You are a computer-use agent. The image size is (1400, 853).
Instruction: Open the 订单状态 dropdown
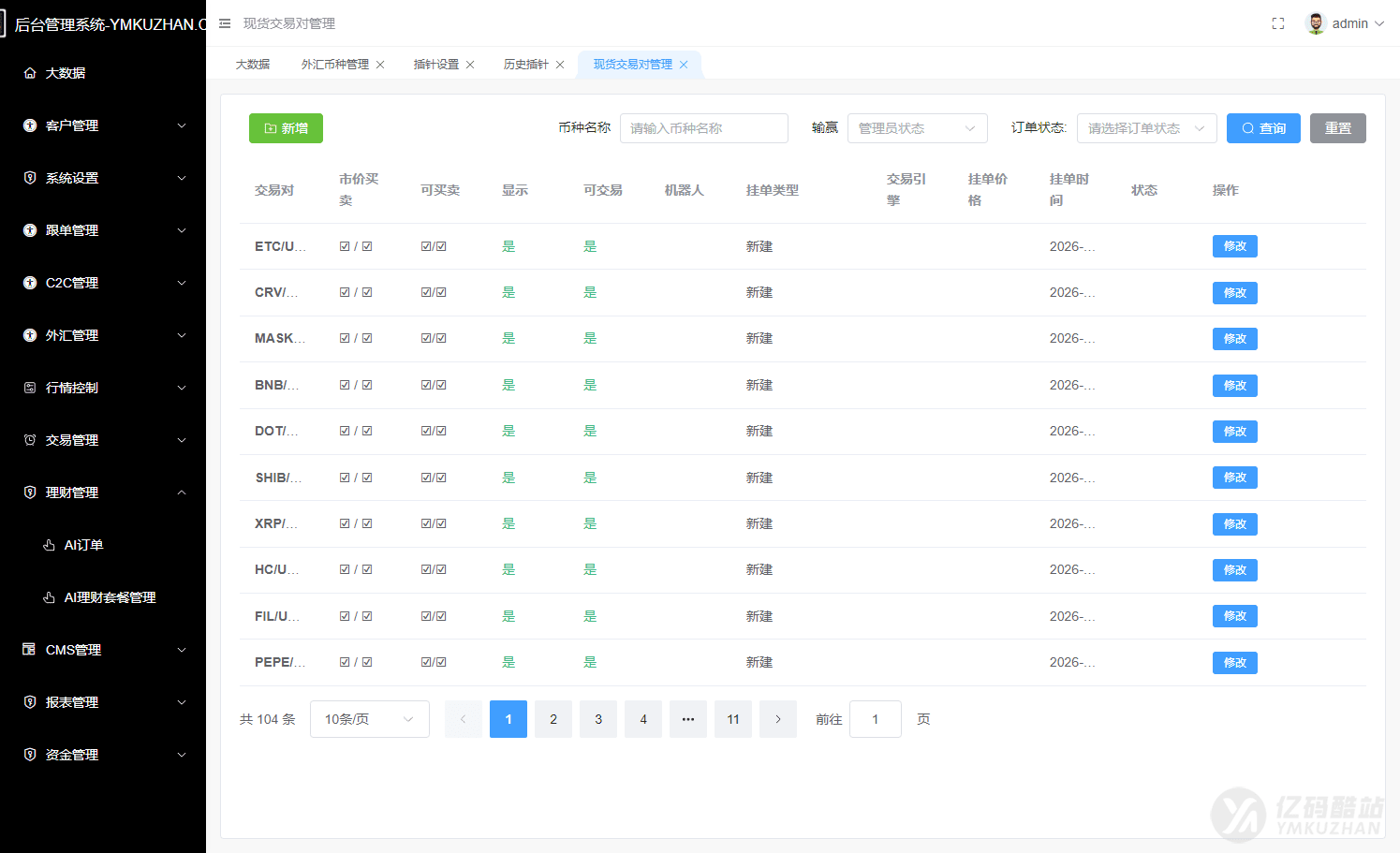tap(1146, 128)
